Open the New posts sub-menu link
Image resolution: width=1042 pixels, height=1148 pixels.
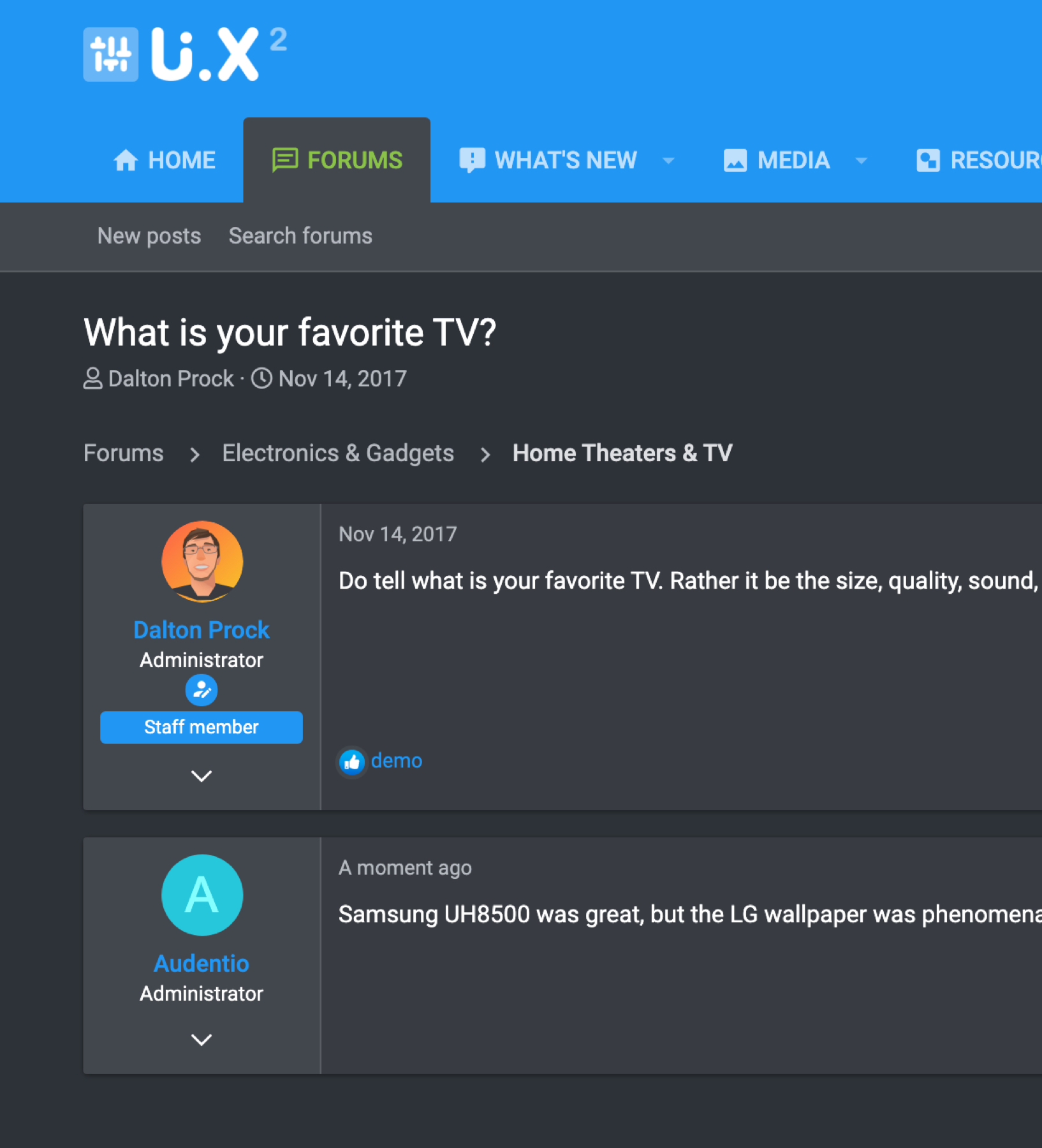point(149,236)
